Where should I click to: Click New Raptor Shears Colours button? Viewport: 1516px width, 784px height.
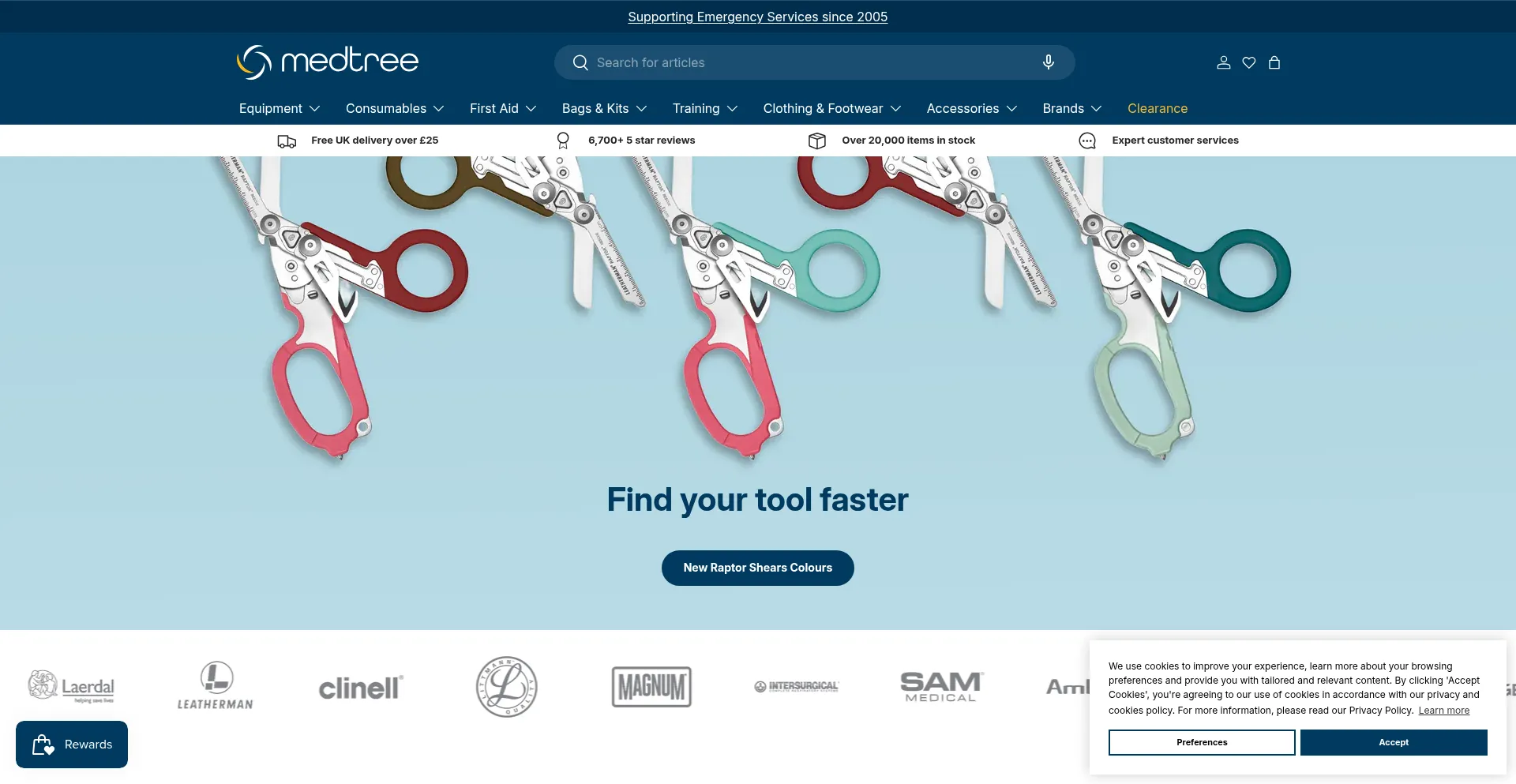click(757, 568)
